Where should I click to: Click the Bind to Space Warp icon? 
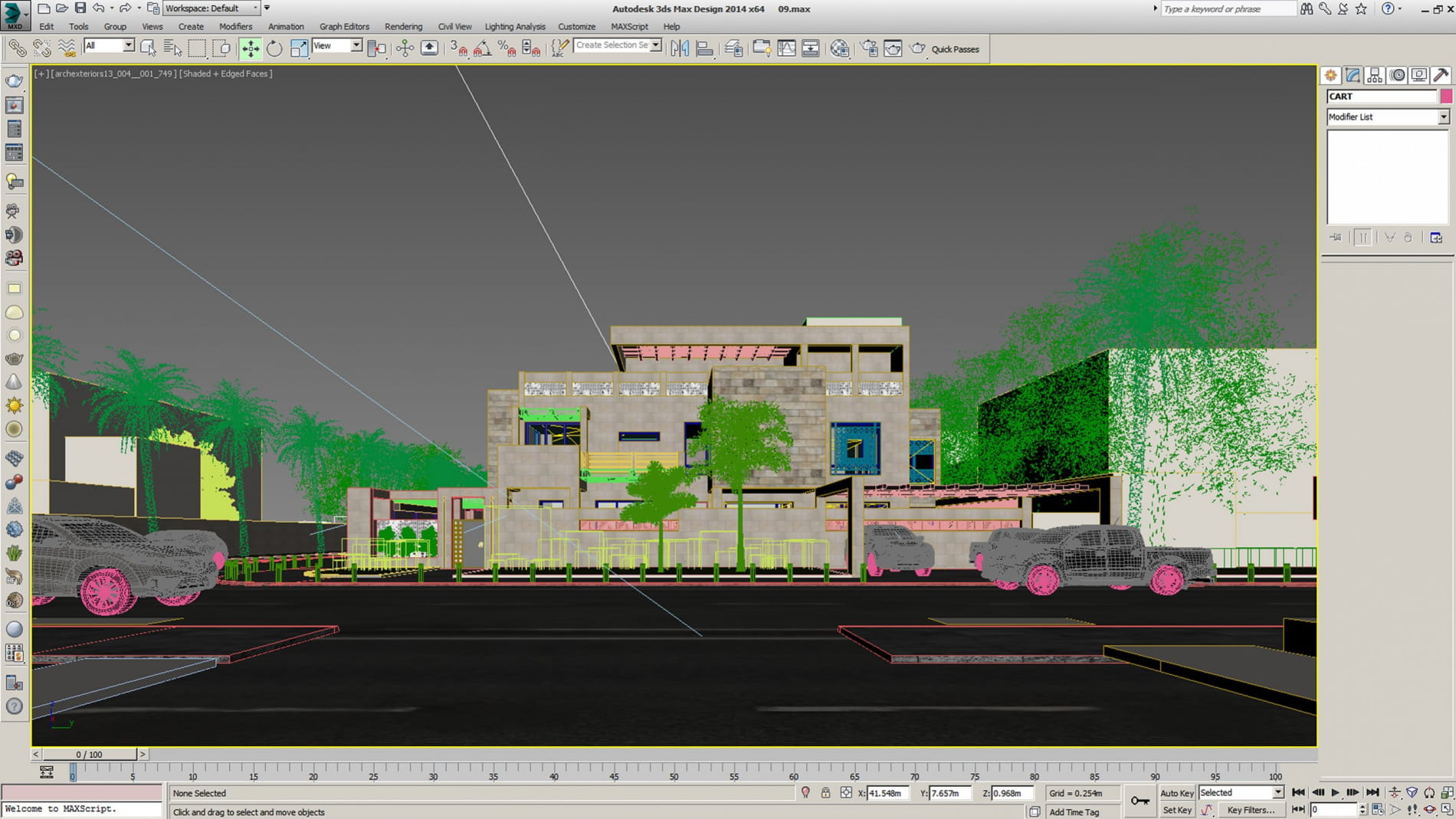(x=67, y=48)
